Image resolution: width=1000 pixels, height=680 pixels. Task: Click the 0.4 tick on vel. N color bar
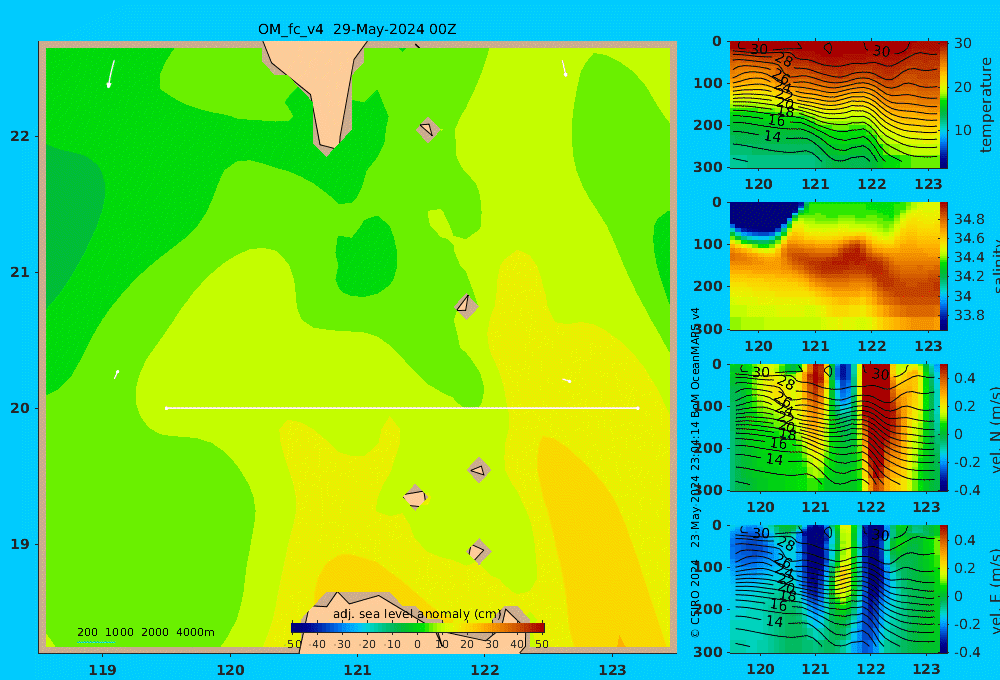pyautogui.click(x=965, y=378)
